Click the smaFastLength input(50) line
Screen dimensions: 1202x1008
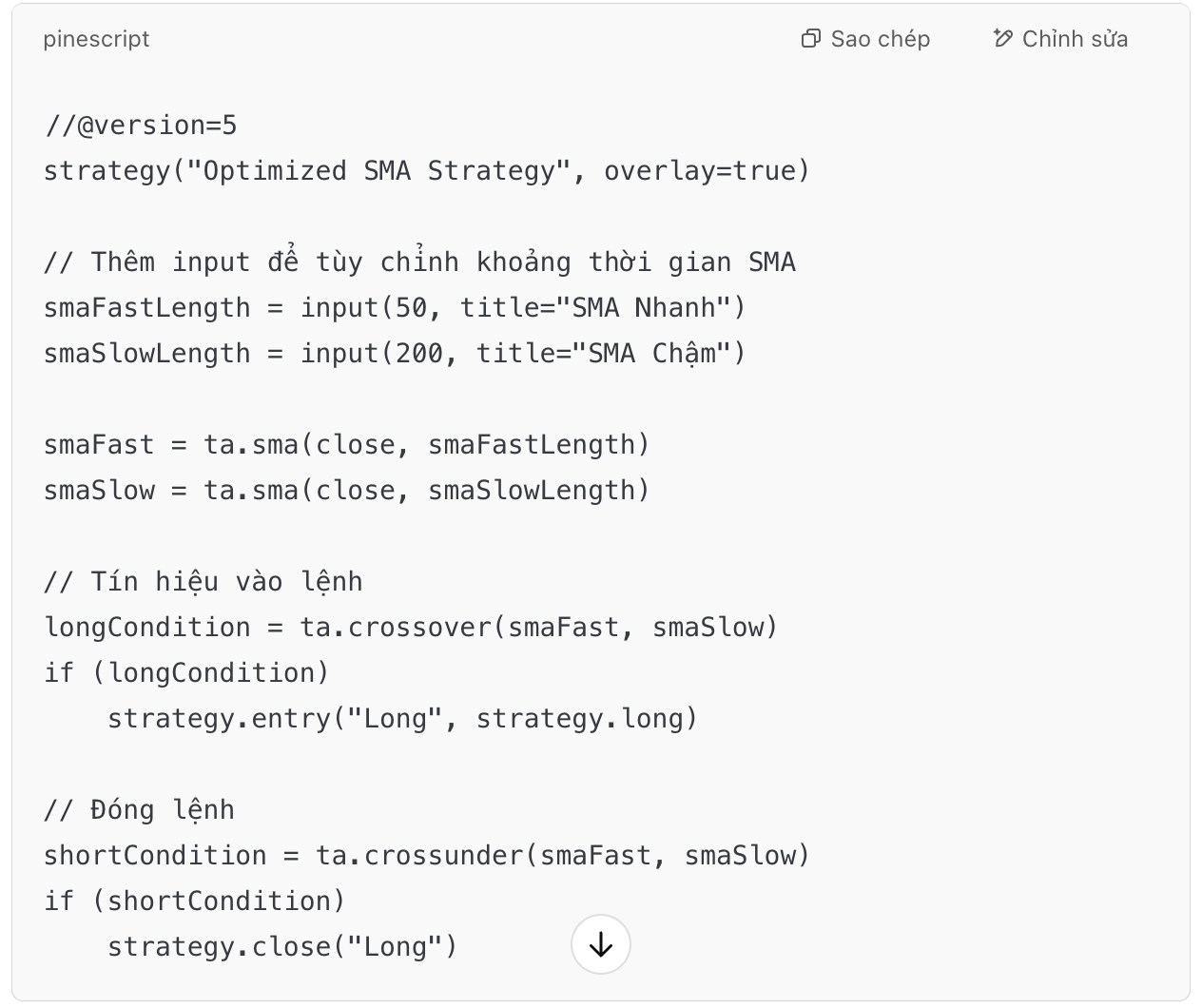pyautogui.click(x=395, y=308)
